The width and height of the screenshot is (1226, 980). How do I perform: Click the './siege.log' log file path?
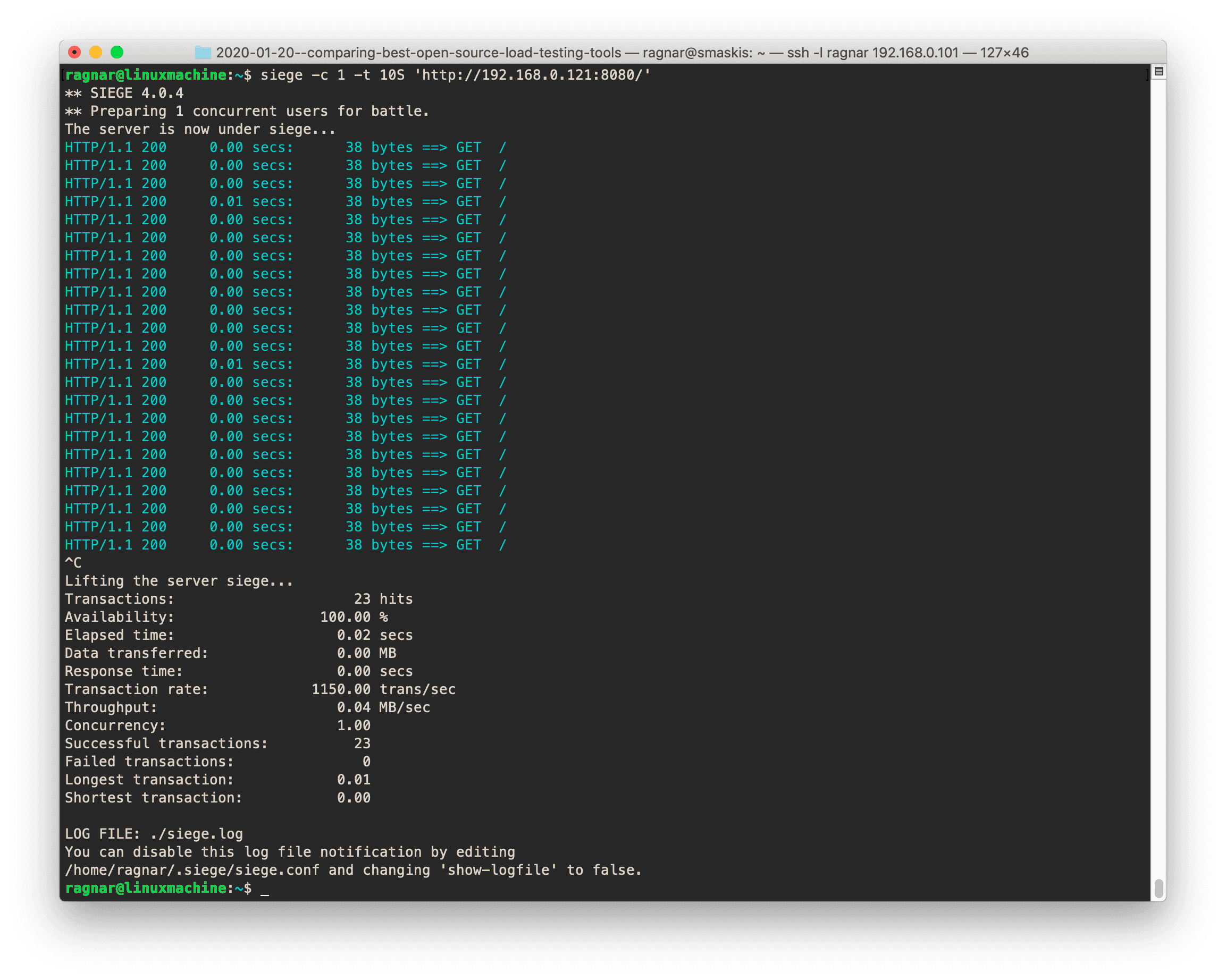pyautogui.click(x=196, y=834)
